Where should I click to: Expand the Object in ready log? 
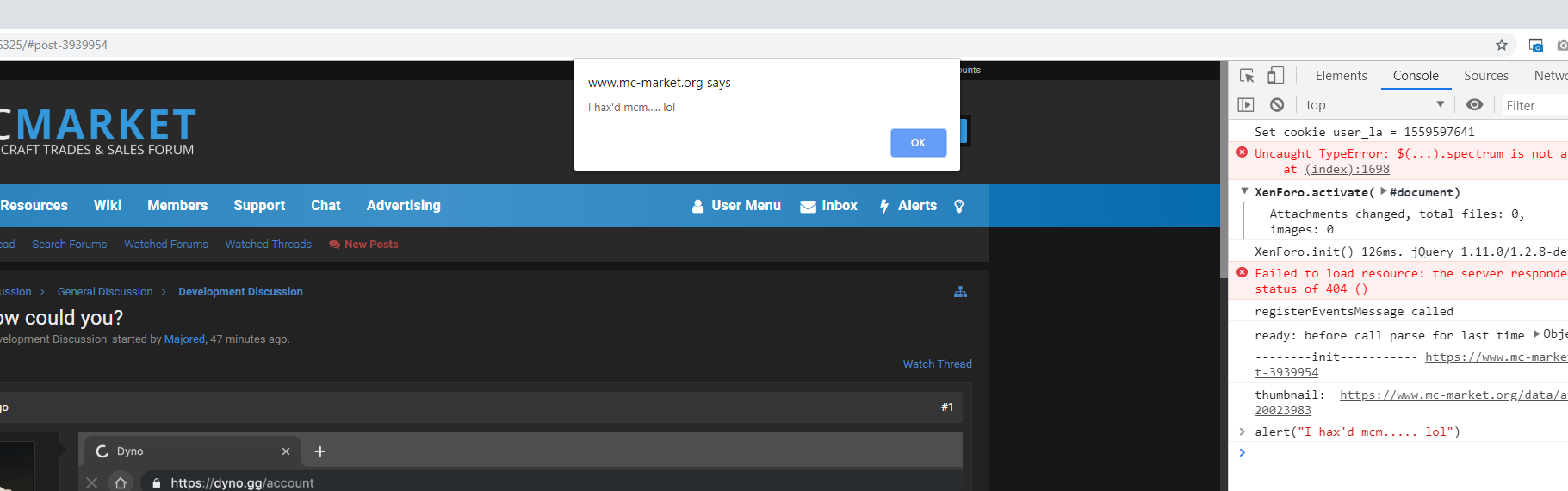coord(1536,333)
